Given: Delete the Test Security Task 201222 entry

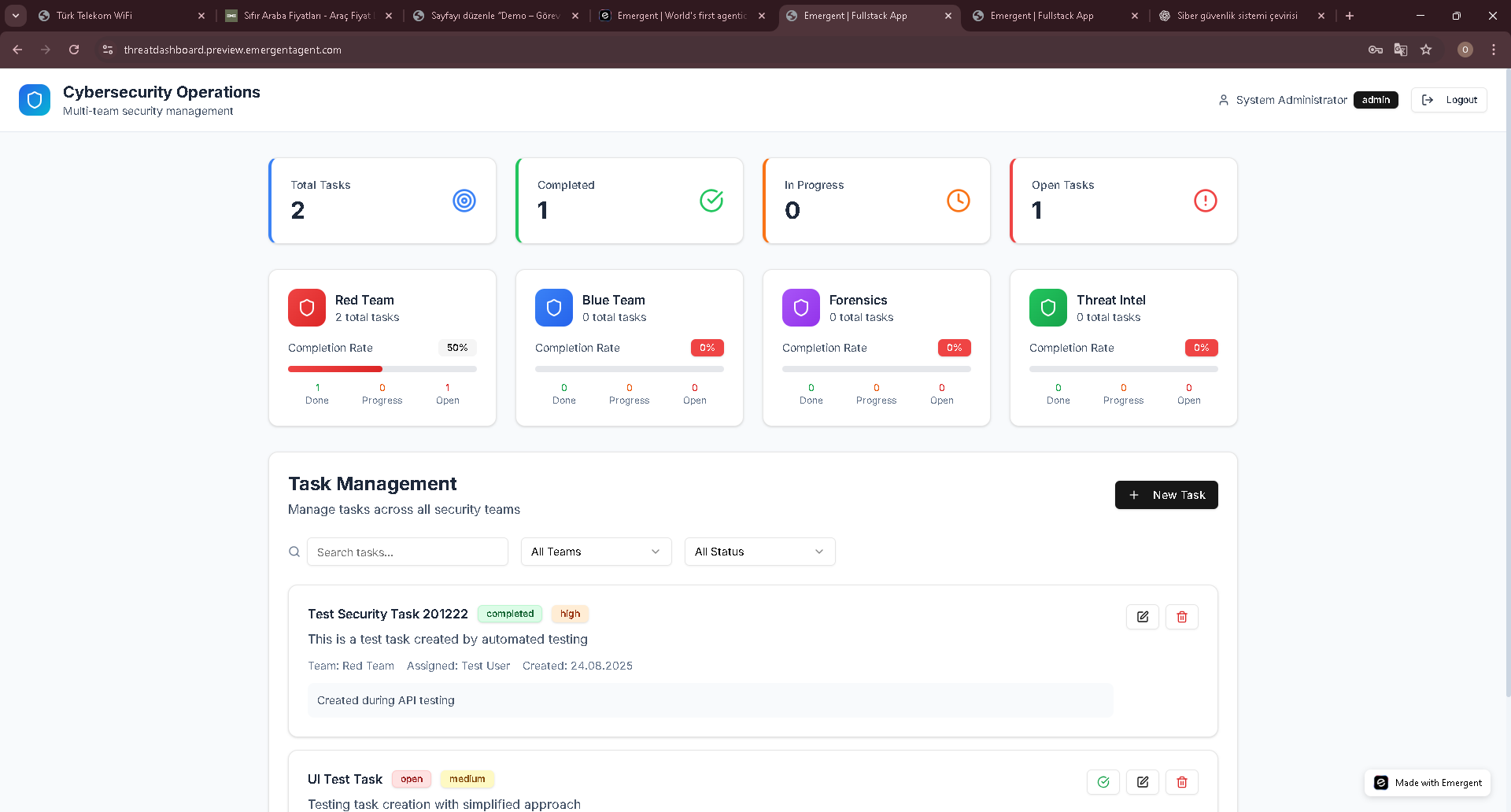Looking at the screenshot, I should click(1181, 617).
